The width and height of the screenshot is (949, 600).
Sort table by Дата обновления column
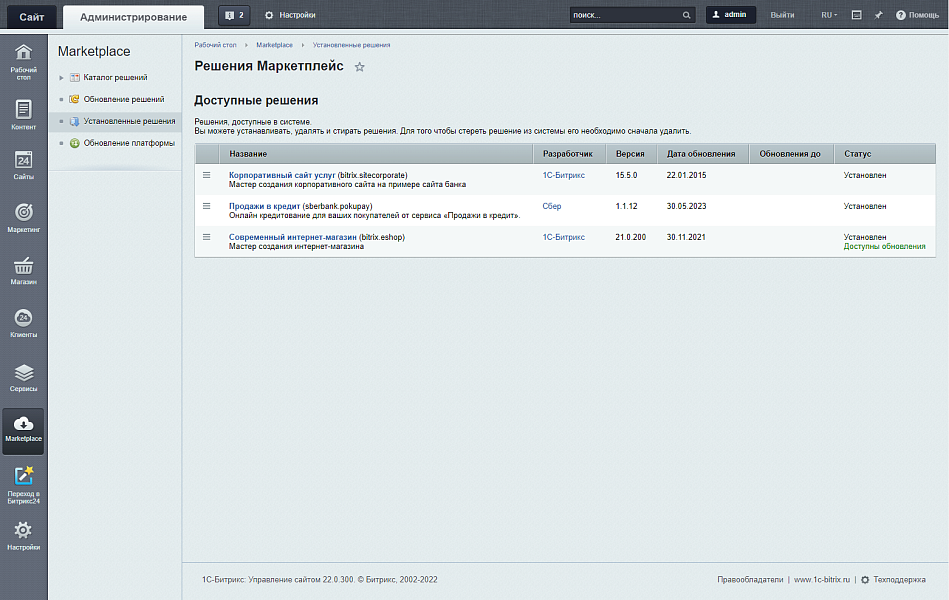point(701,154)
